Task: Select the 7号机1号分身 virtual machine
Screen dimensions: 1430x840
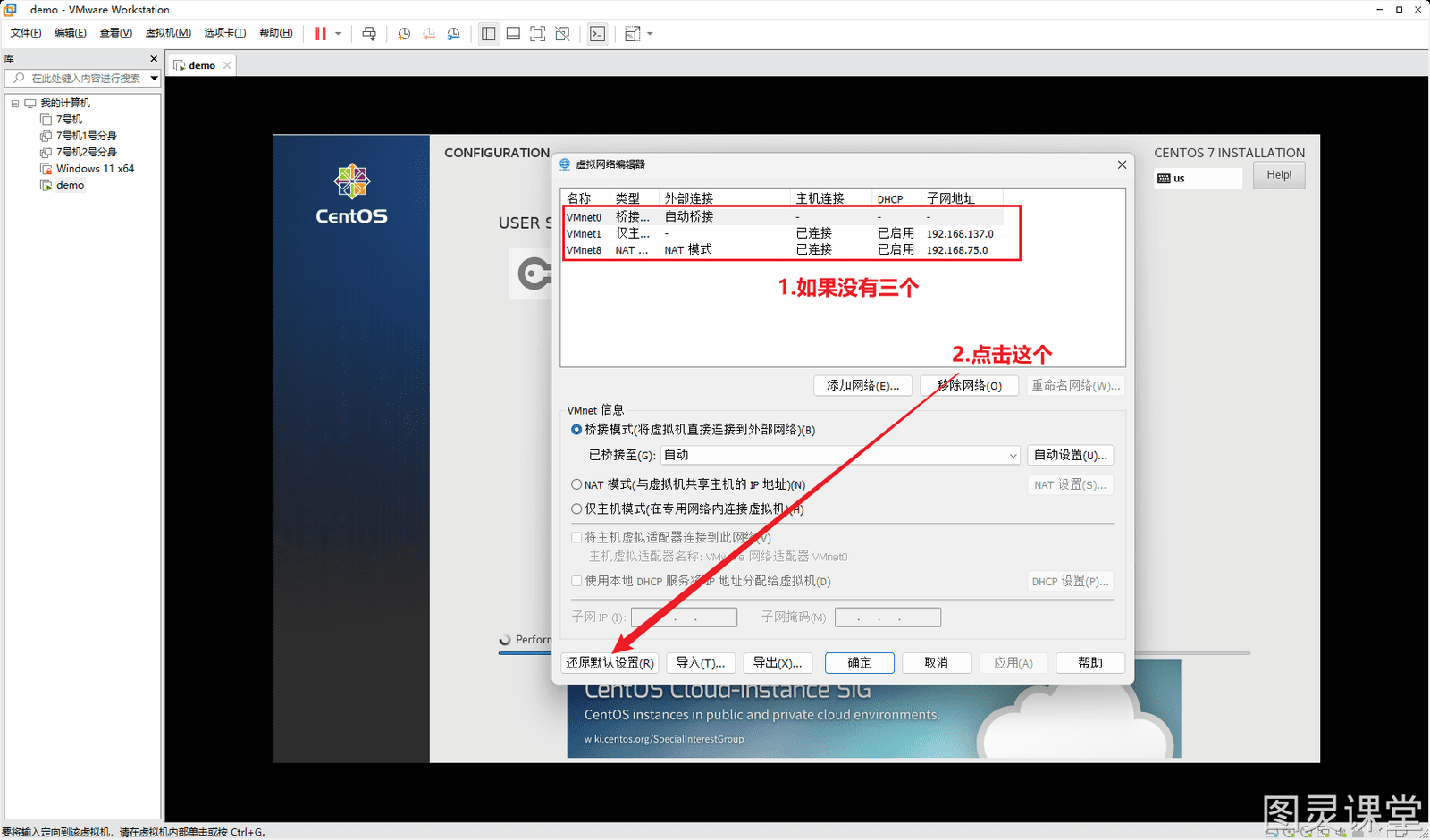Action: (x=86, y=136)
